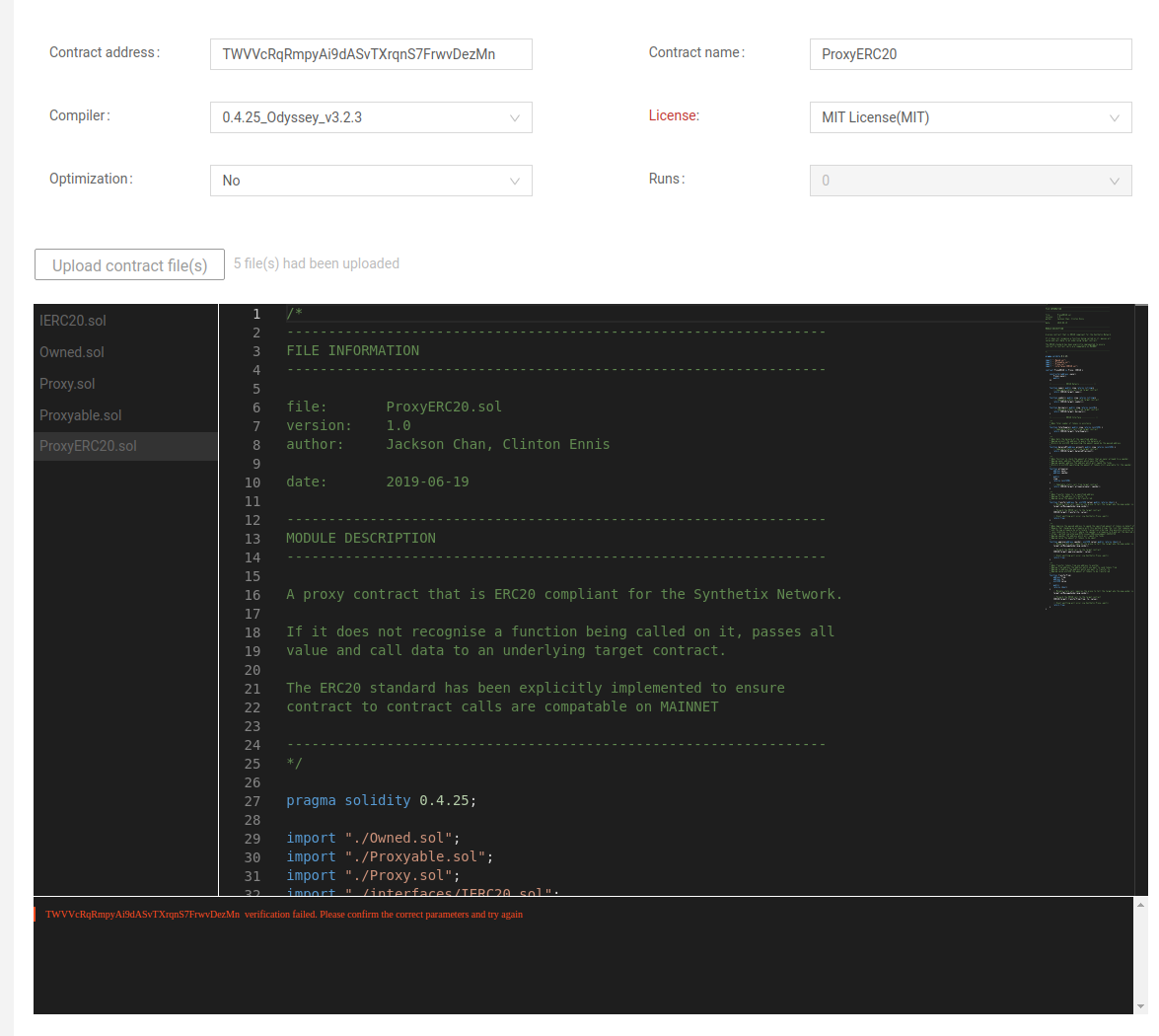
Task: Click line number 27 in the editor
Action: pyautogui.click(x=253, y=801)
